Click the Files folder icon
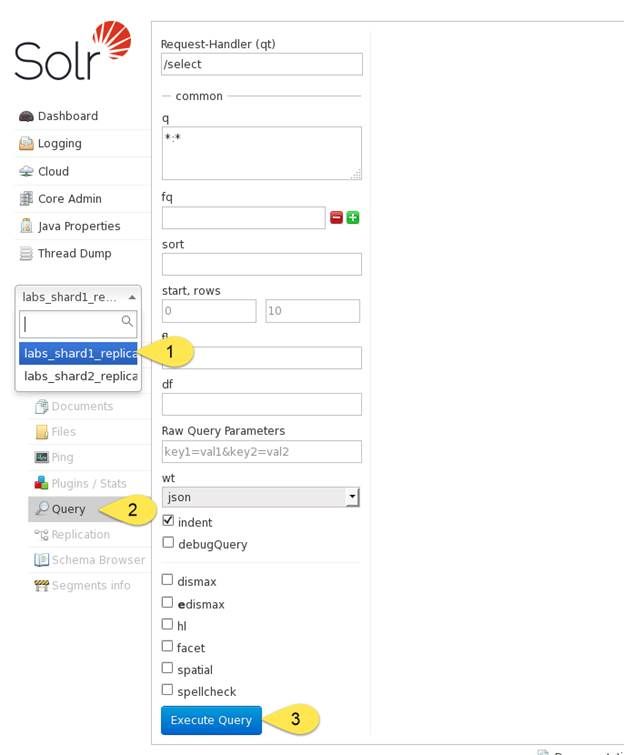 (x=42, y=432)
